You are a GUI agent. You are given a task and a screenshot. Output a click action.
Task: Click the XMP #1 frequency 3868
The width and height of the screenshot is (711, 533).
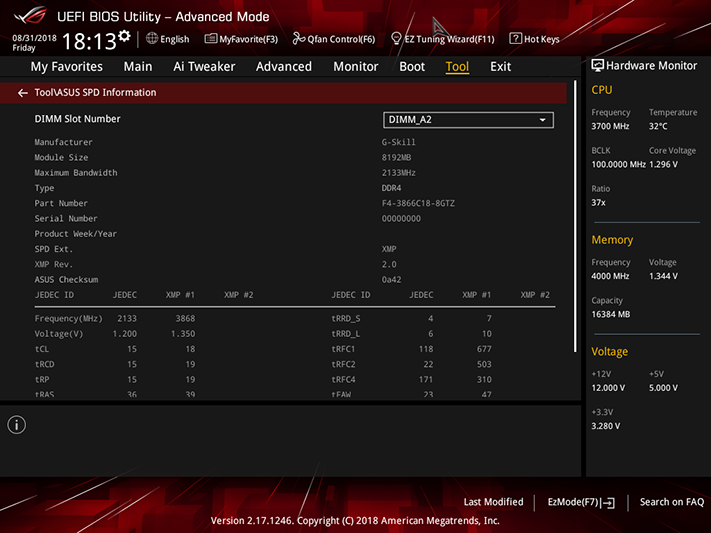185,318
